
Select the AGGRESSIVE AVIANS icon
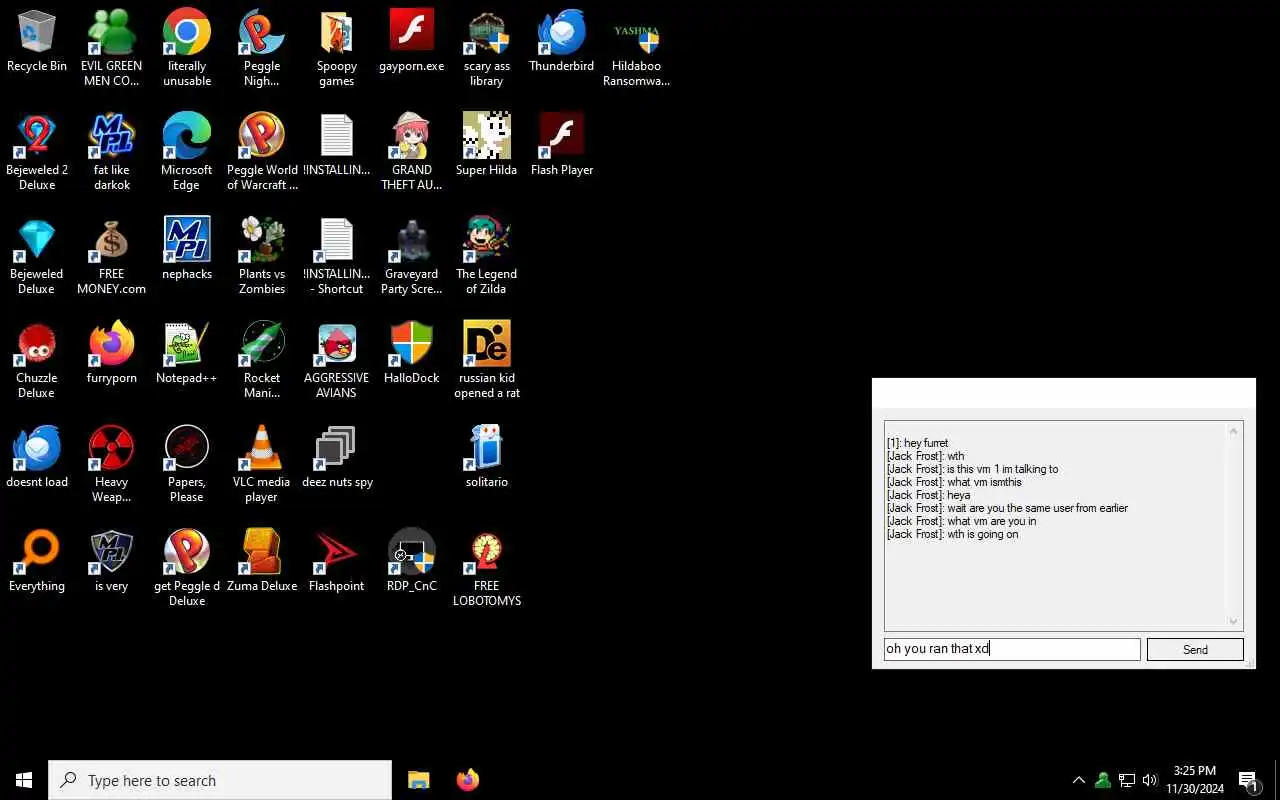(x=337, y=344)
